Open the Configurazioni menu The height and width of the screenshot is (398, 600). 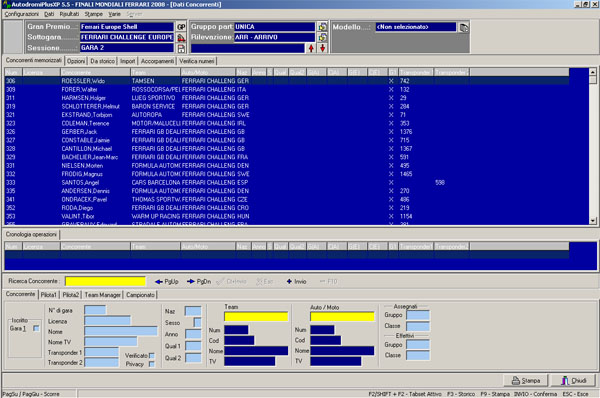coord(21,14)
